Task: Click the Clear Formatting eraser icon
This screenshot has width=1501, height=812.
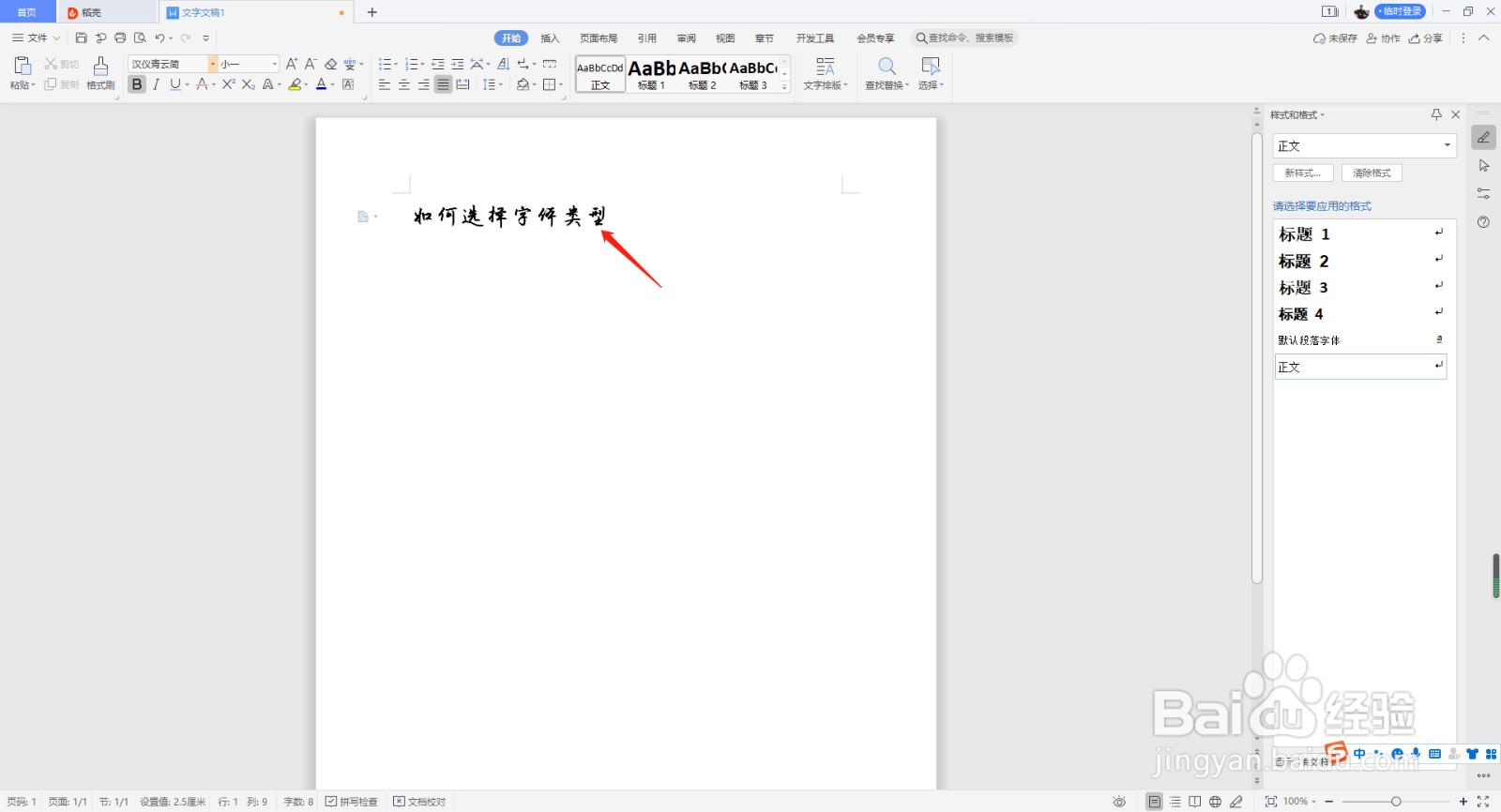Action: point(330,64)
